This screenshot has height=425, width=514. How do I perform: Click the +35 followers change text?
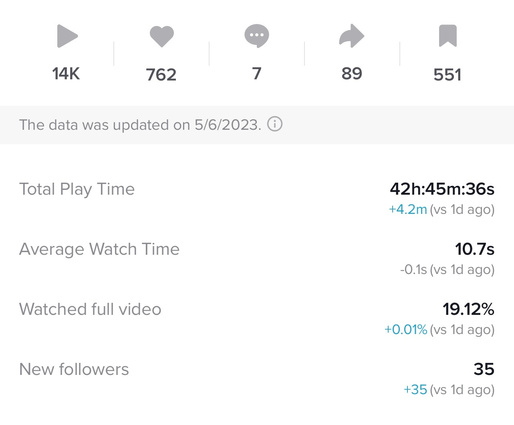pos(415,389)
